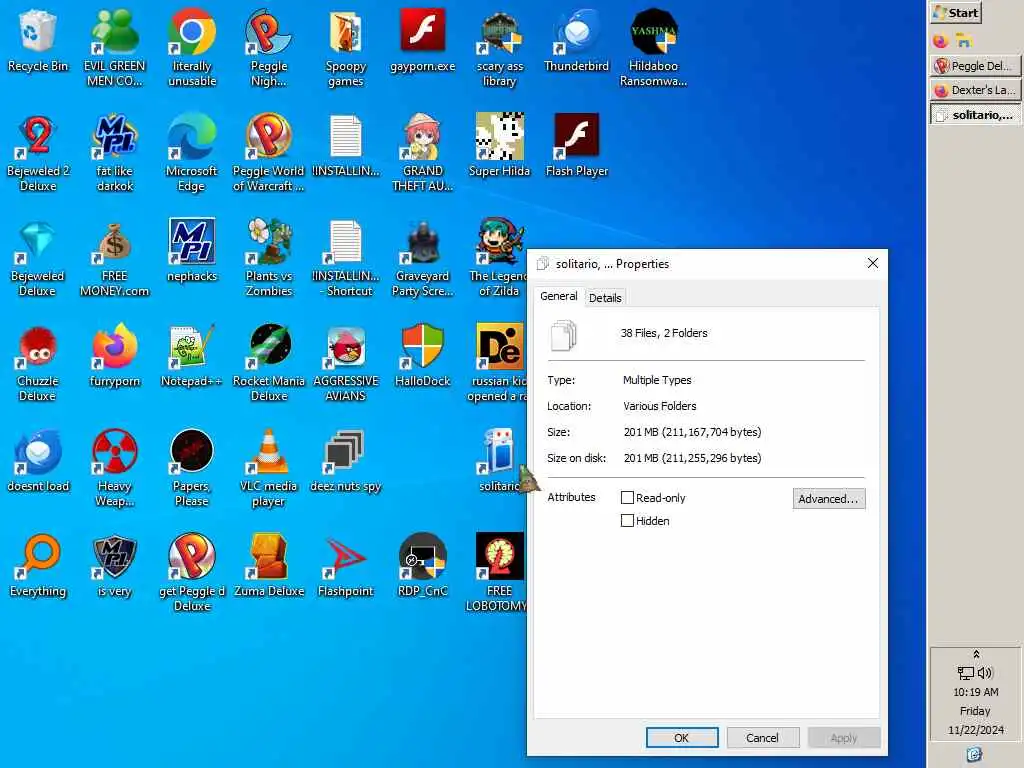Select the upper !INSTALLIN text file icon

pyautogui.click(x=345, y=146)
